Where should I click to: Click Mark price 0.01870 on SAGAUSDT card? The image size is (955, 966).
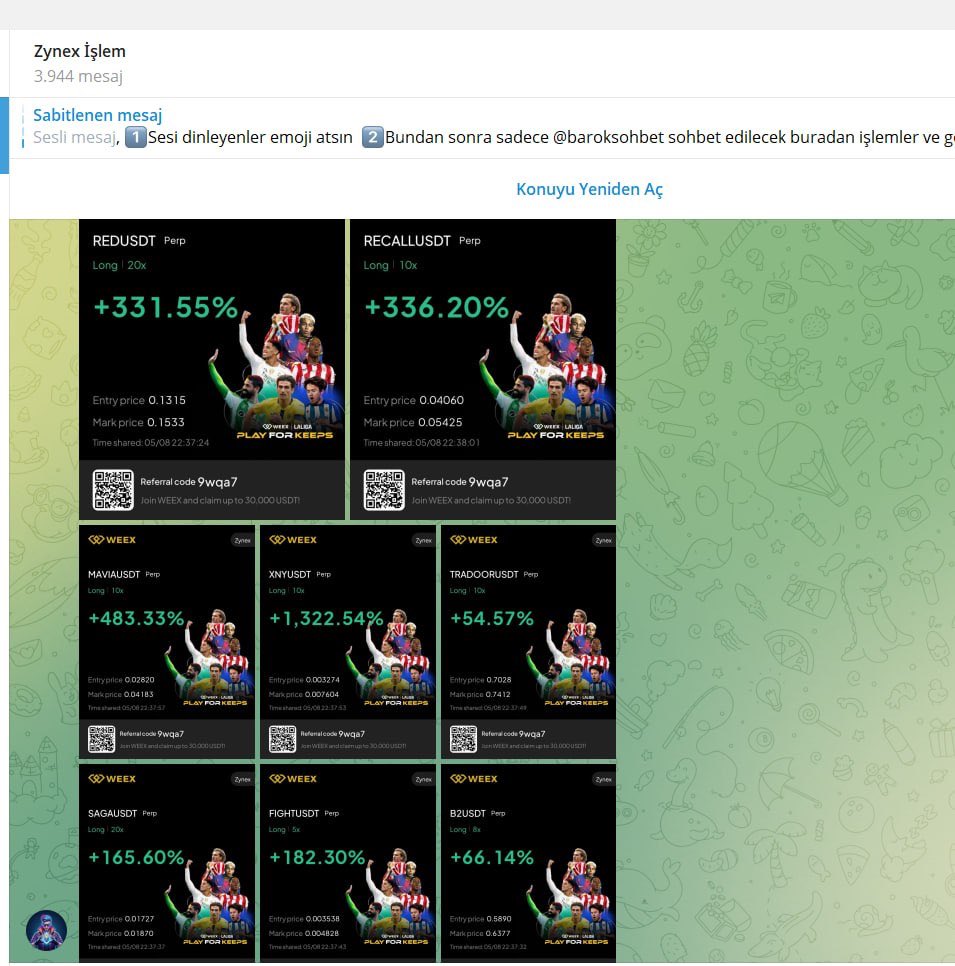click(x=121, y=933)
